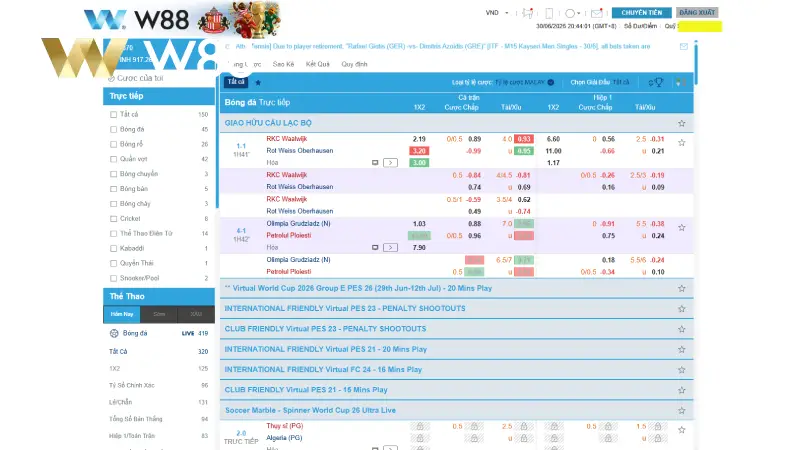Open the circle icon dropdown in header

(x=572, y=13)
